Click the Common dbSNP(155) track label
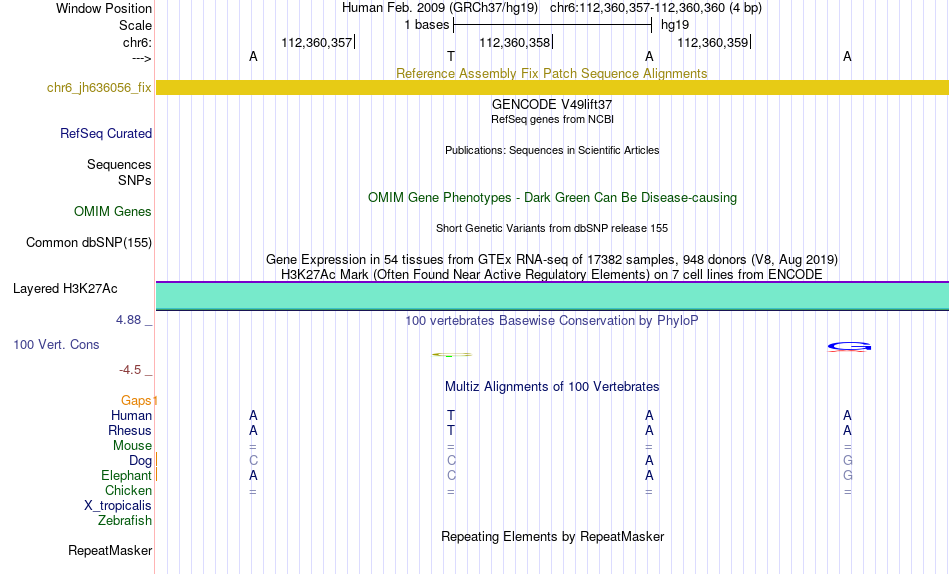Viewport: 950px width, 574px height. tap(89, 242)
